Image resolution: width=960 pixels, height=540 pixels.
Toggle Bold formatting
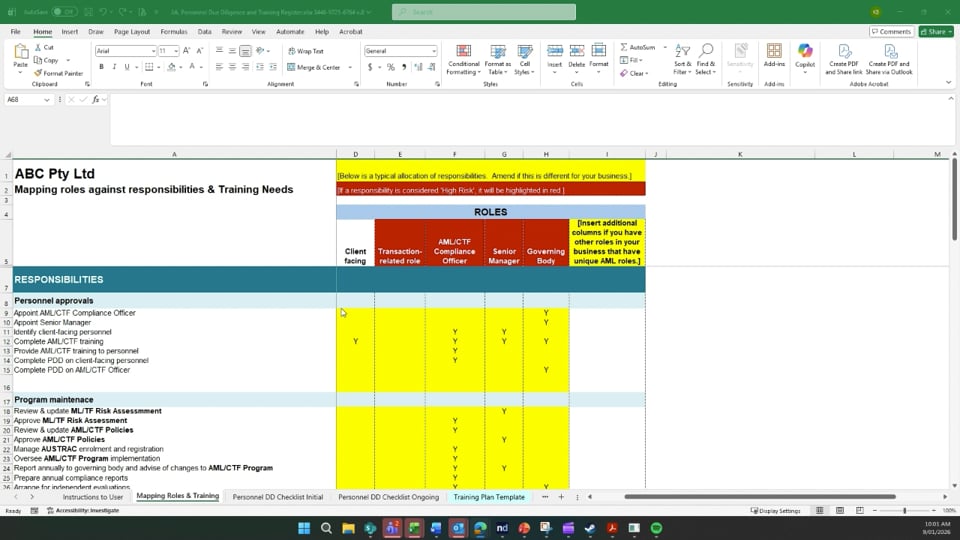point(101,67)
